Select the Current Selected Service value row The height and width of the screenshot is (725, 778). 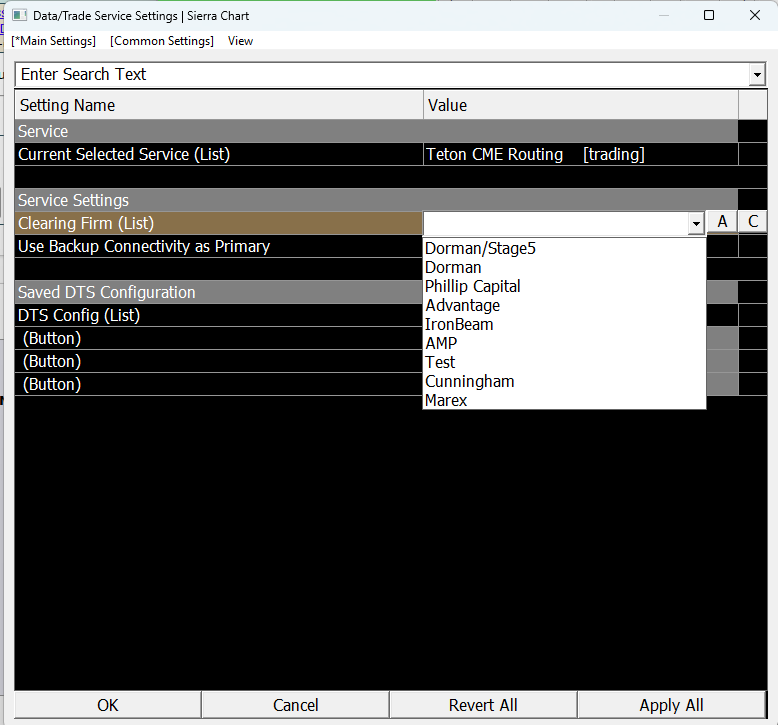pyautogui.click(x=581, y=154)
